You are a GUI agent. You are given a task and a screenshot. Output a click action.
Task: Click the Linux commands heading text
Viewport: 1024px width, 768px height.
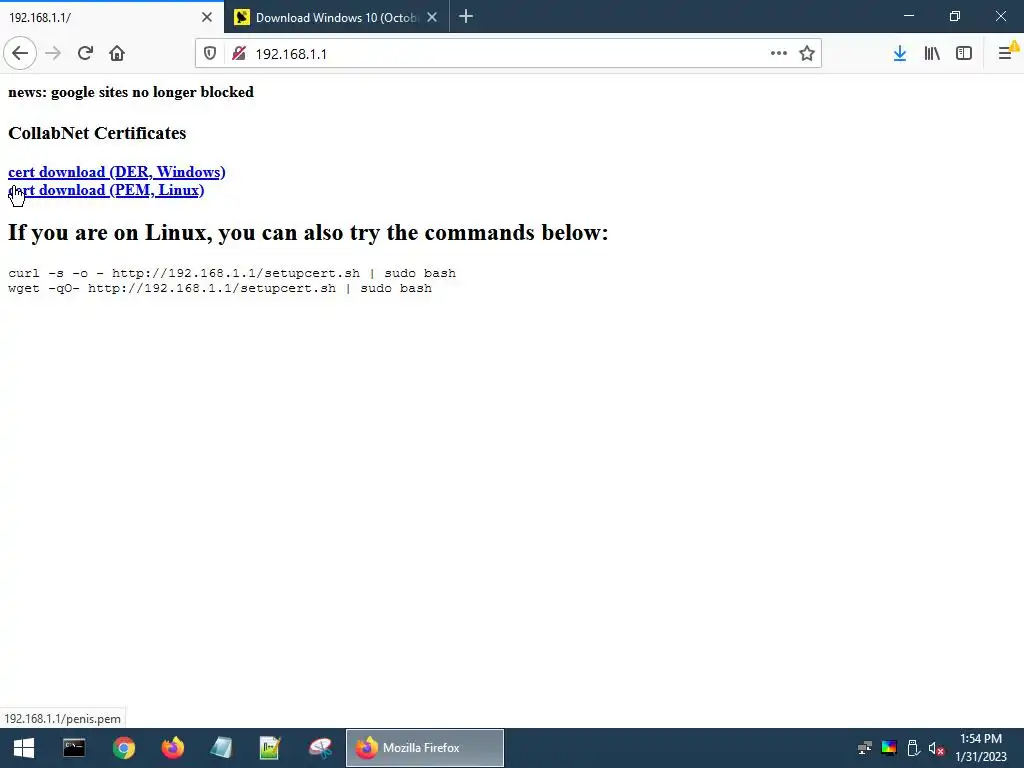308,232
